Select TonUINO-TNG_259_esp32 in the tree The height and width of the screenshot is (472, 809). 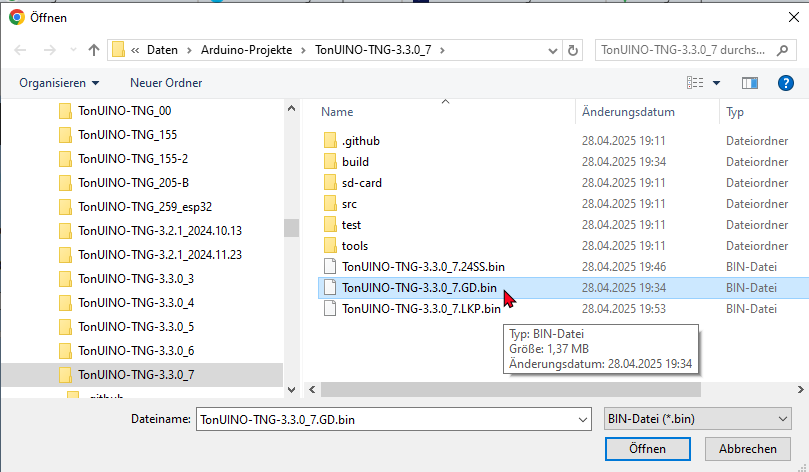[x=145, y=207]
